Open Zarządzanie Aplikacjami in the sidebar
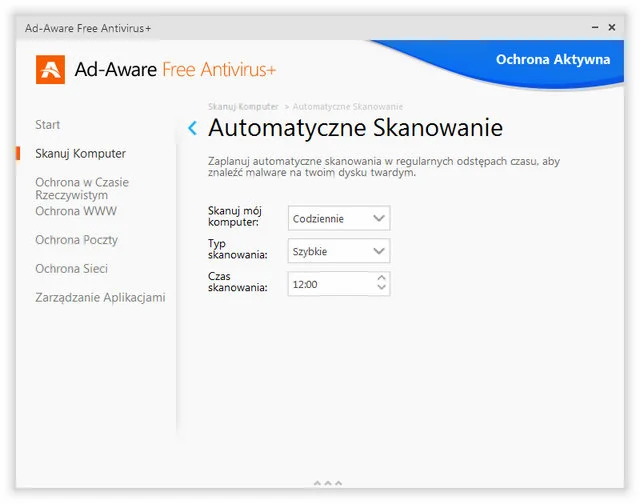This screenshot has height=504, width=640. pos(100,298)
